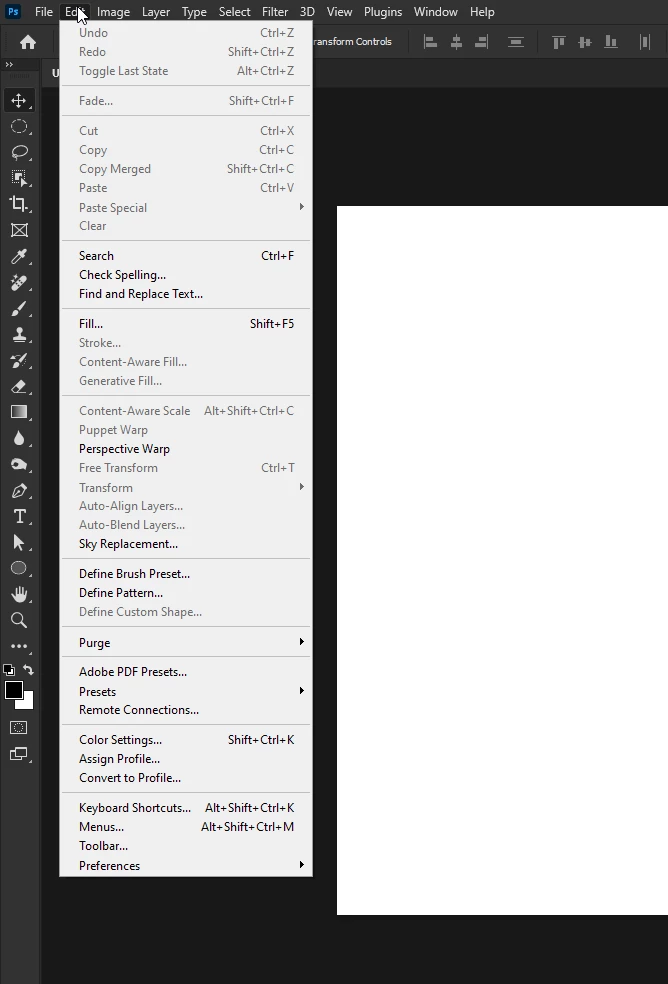Open the Plugins menu
Screen dimensions: 668x984
382,12
